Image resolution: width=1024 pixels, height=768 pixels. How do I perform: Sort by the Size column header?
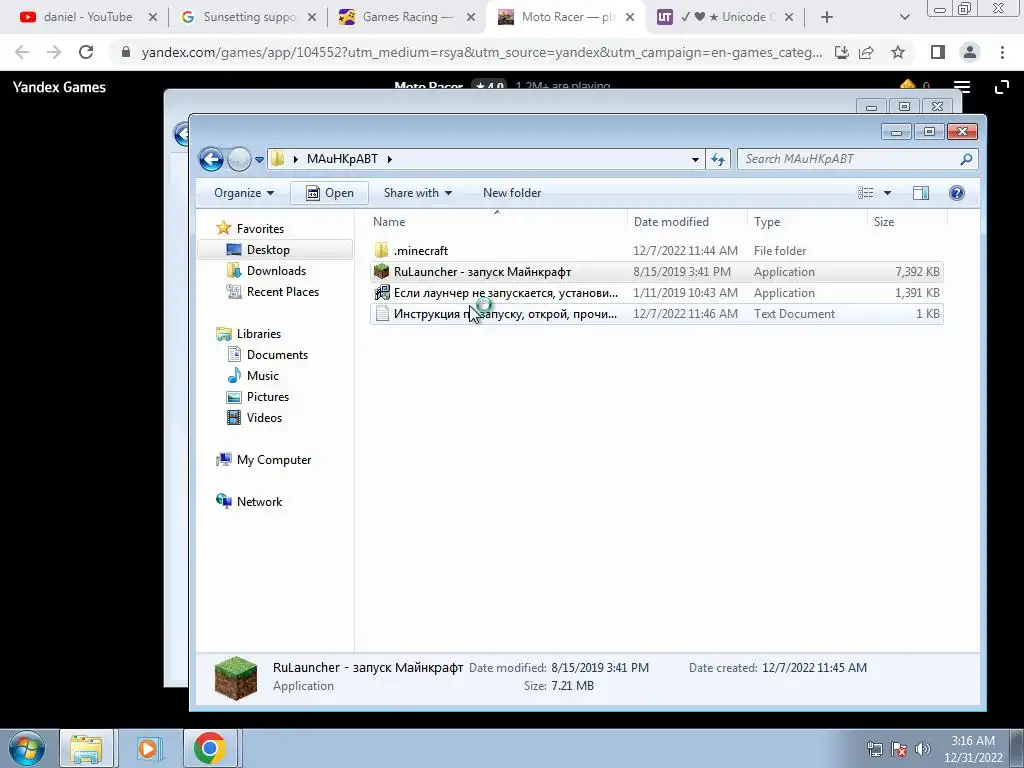tap(907, 221)
